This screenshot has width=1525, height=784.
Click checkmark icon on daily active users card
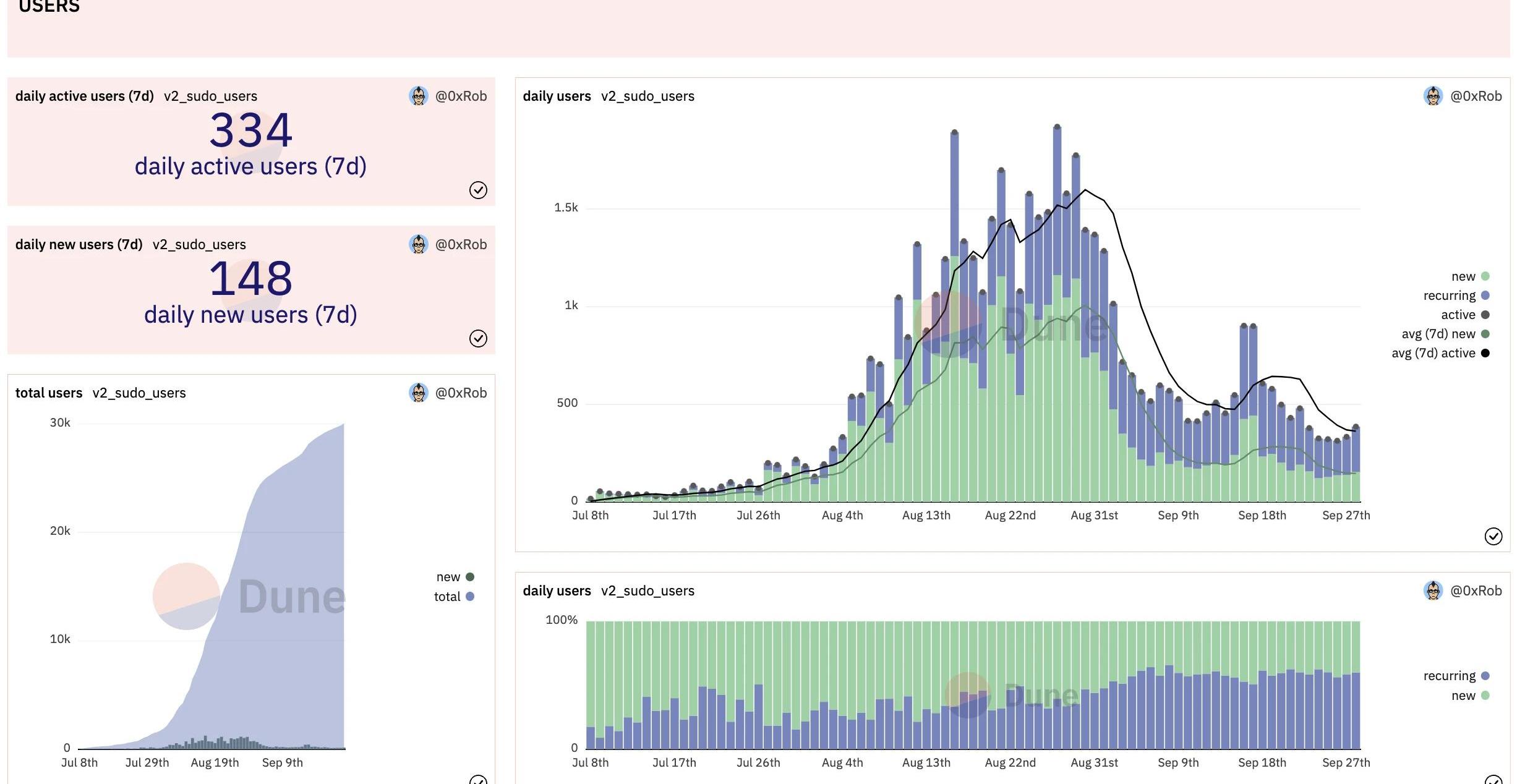click(x=478, y=190)
